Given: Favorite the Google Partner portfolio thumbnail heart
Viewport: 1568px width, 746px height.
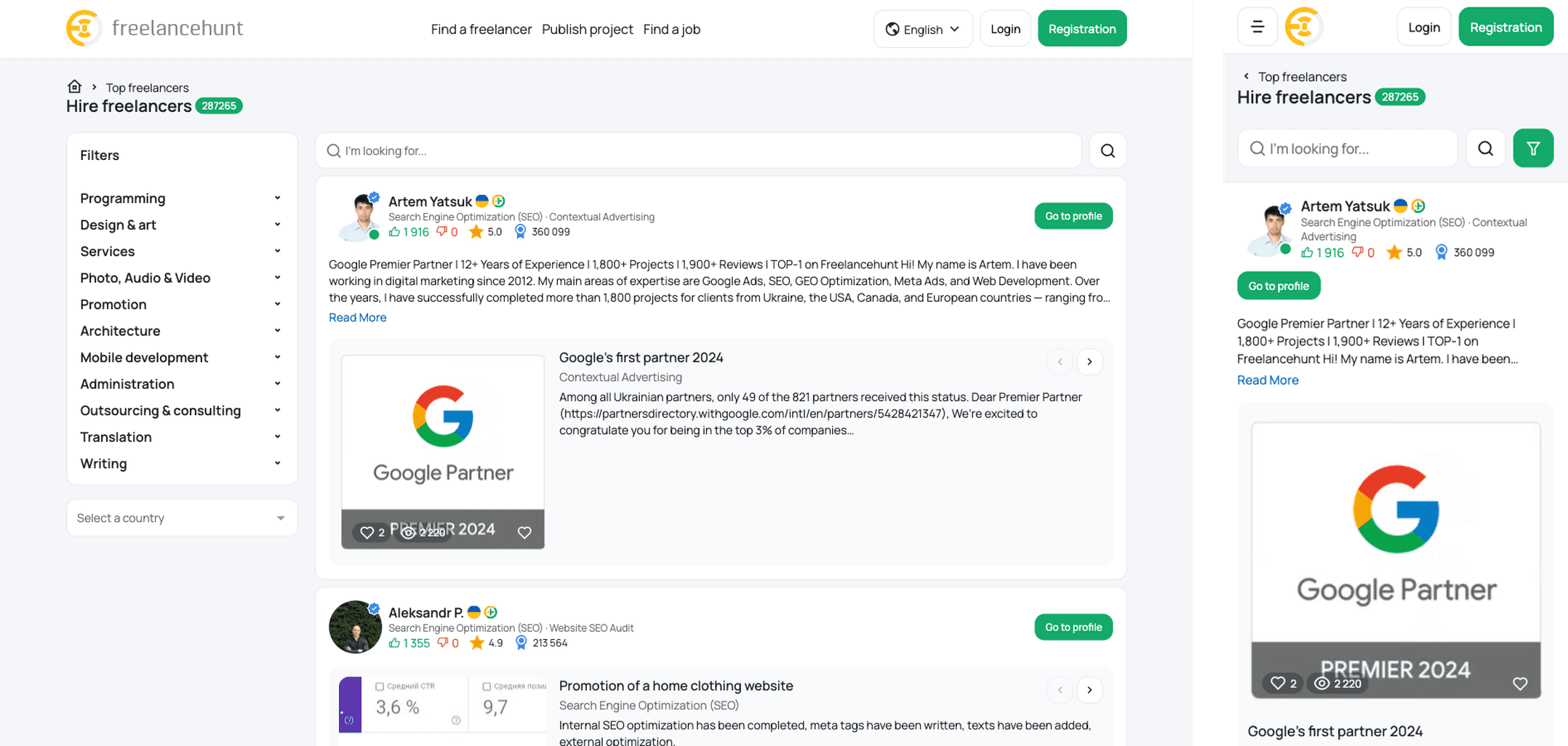Looking at the screenshot, I should coord(524,532).
